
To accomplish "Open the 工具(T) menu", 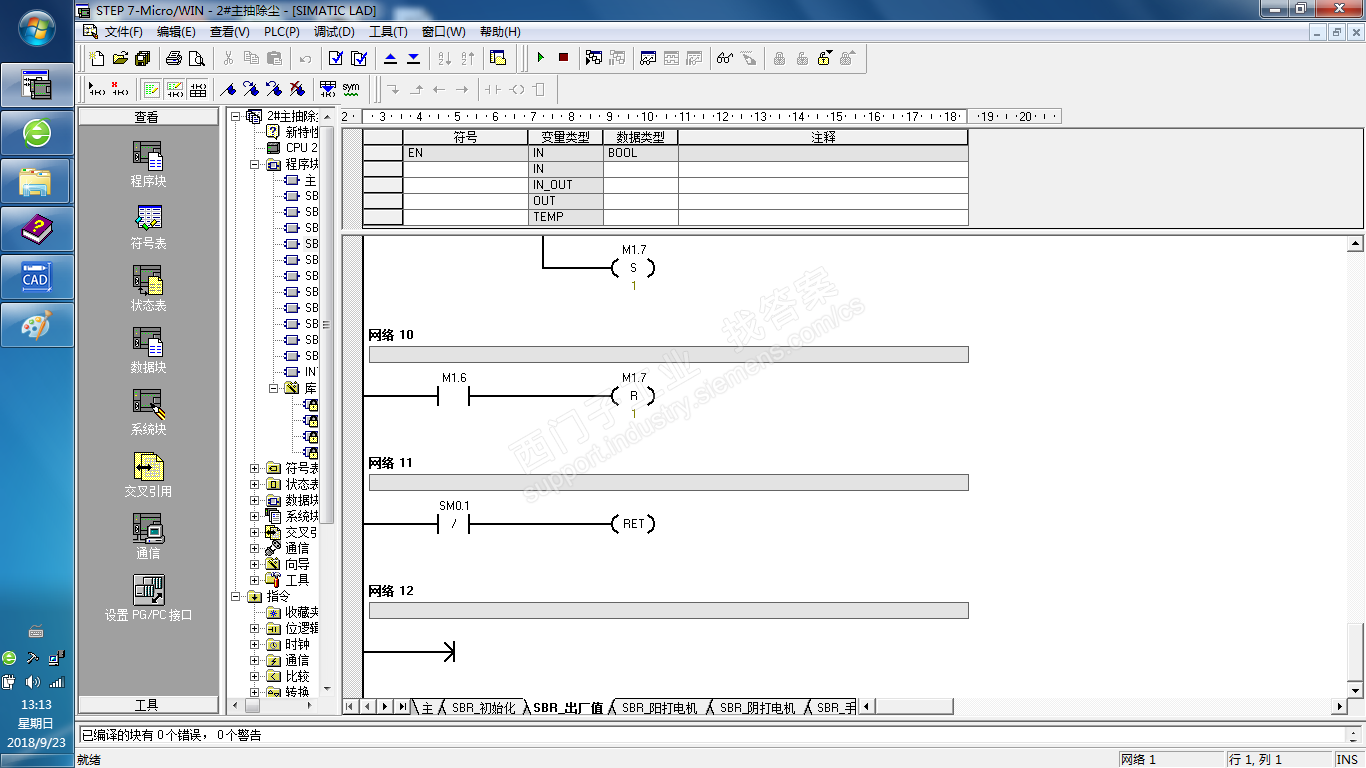I will click(x=388, y=32).
